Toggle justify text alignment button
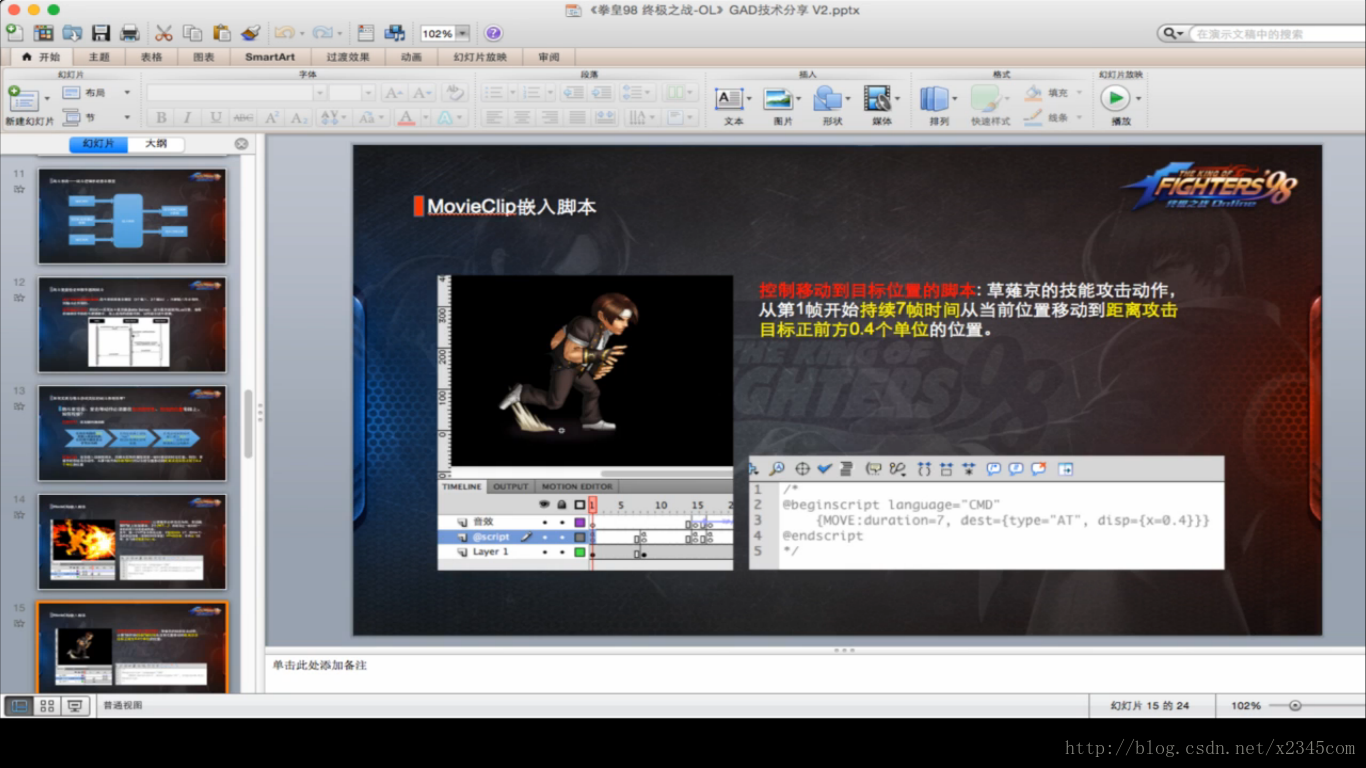Screen dimensions: 1366x768 577,118
